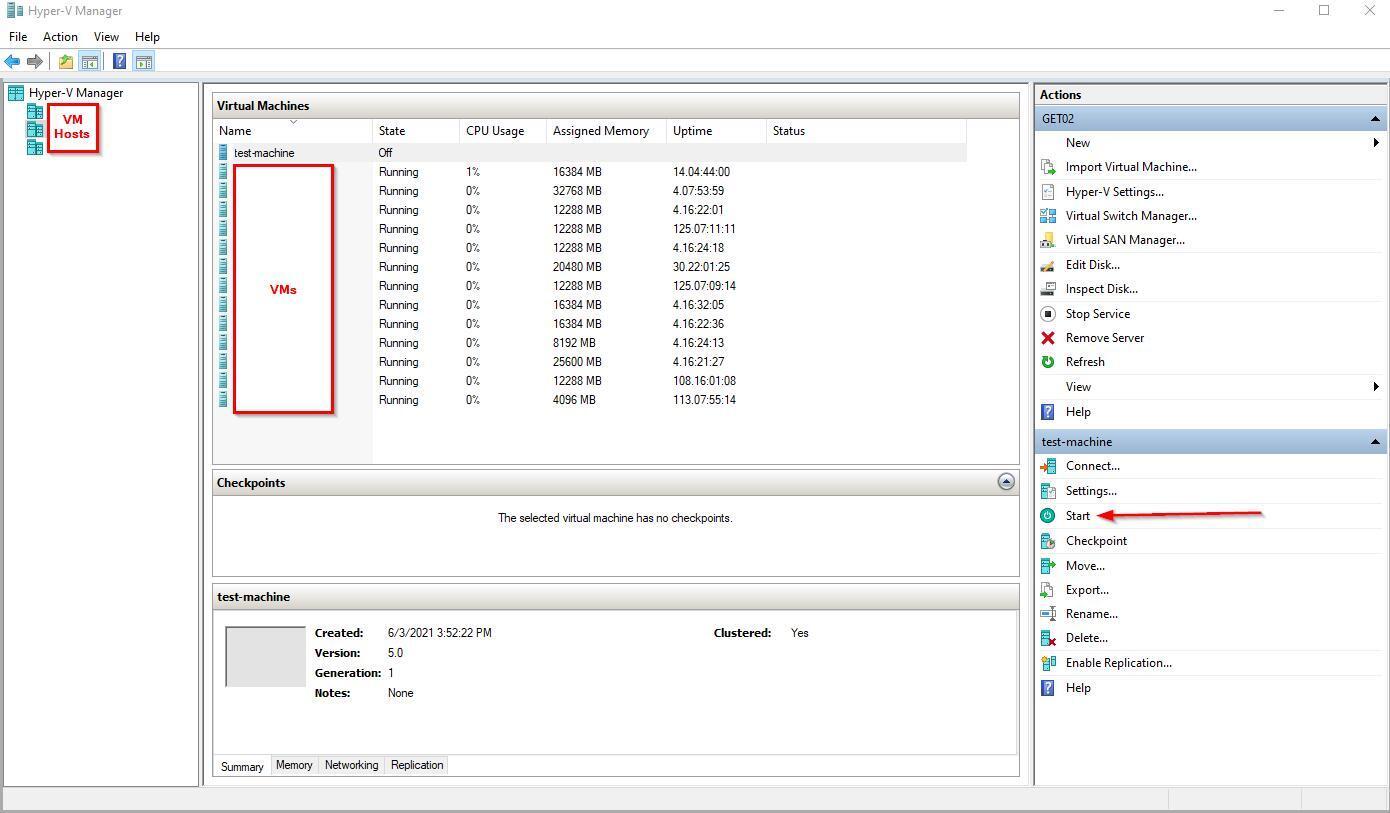Click the red Remove Server icon

click(1048, 338)
